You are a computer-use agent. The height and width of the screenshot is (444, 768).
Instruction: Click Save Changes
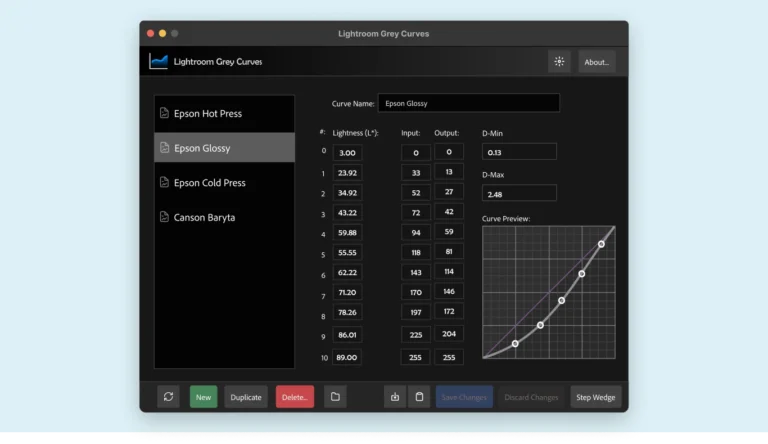coord(464,396)
